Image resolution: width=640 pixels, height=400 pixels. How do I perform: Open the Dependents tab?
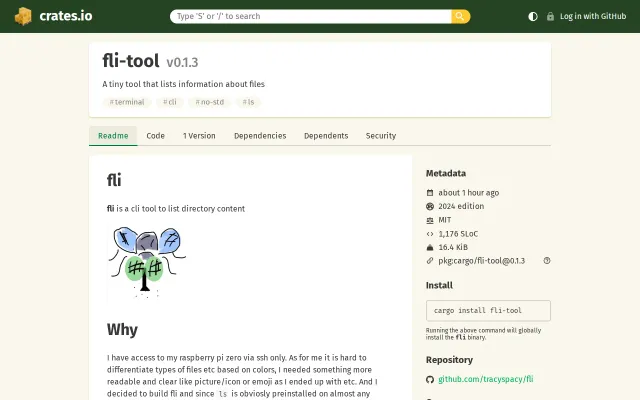[x=326, y=136]
